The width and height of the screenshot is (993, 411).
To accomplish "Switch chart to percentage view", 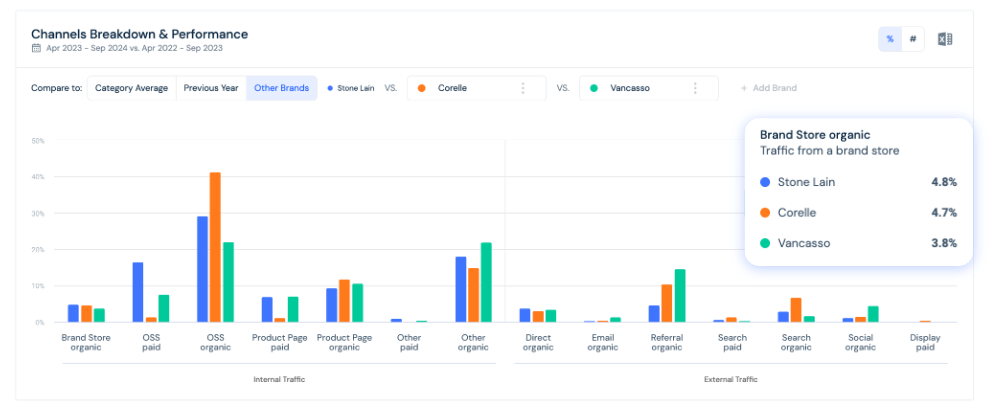I will 890,39.
